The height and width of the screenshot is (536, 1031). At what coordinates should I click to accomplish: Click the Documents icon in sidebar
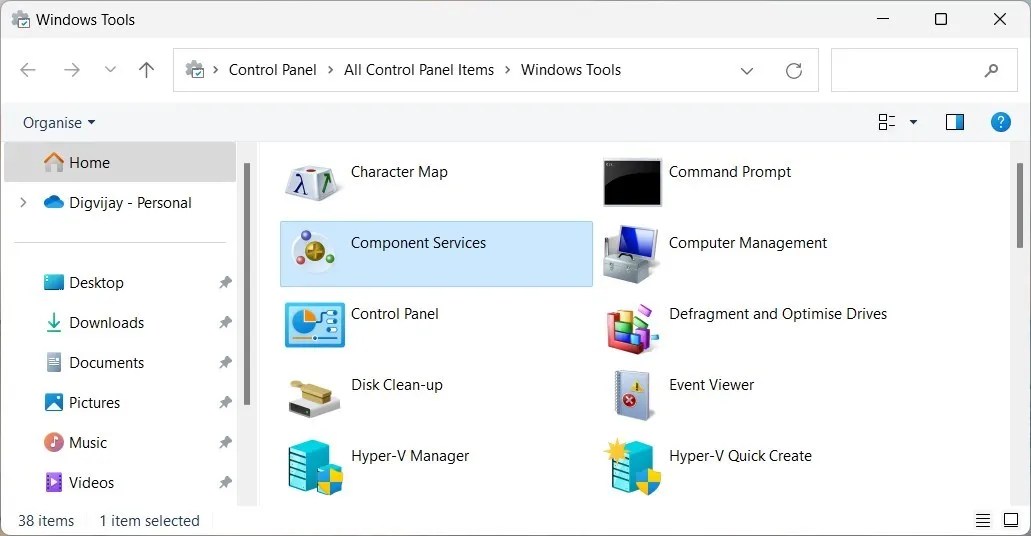tap(53, 362)
